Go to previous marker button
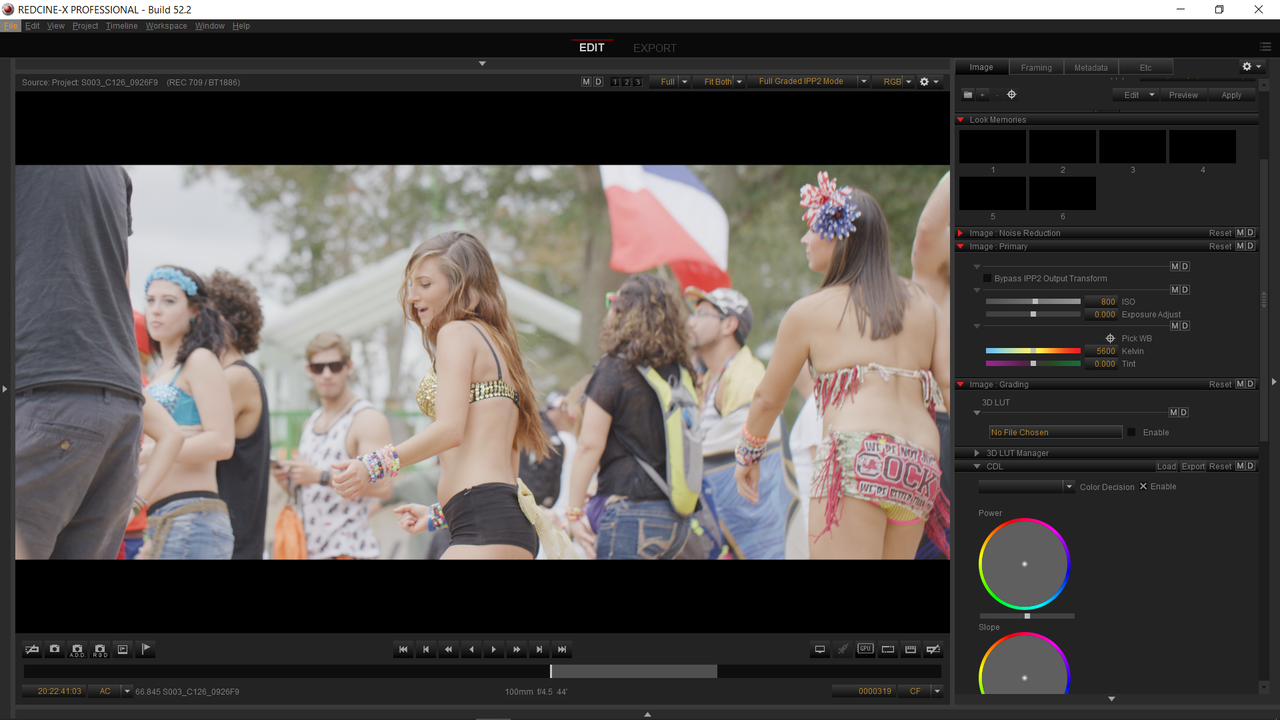This screenshot has height=720, width=1280. pos(426,649)
